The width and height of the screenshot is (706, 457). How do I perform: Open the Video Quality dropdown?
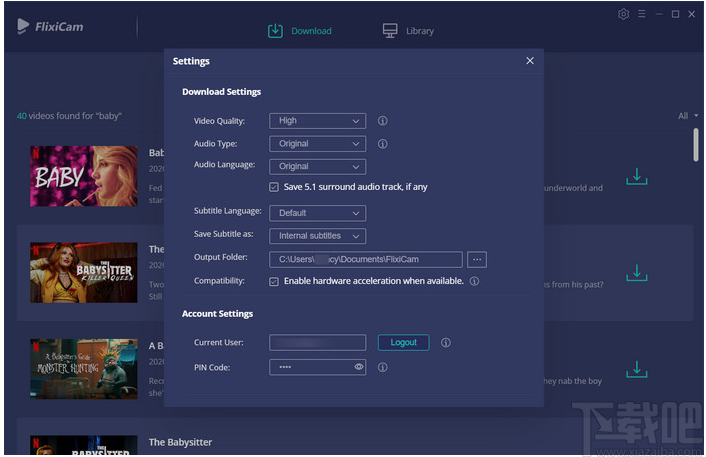pos(317,121)
